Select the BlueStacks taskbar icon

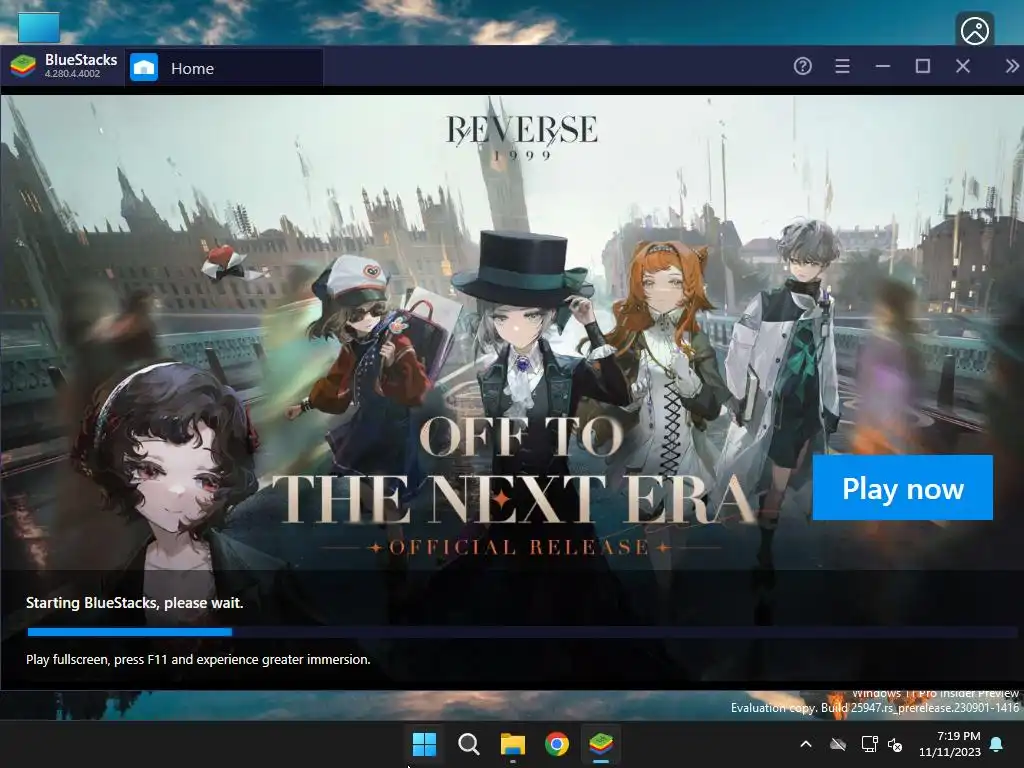coord(601,744)
